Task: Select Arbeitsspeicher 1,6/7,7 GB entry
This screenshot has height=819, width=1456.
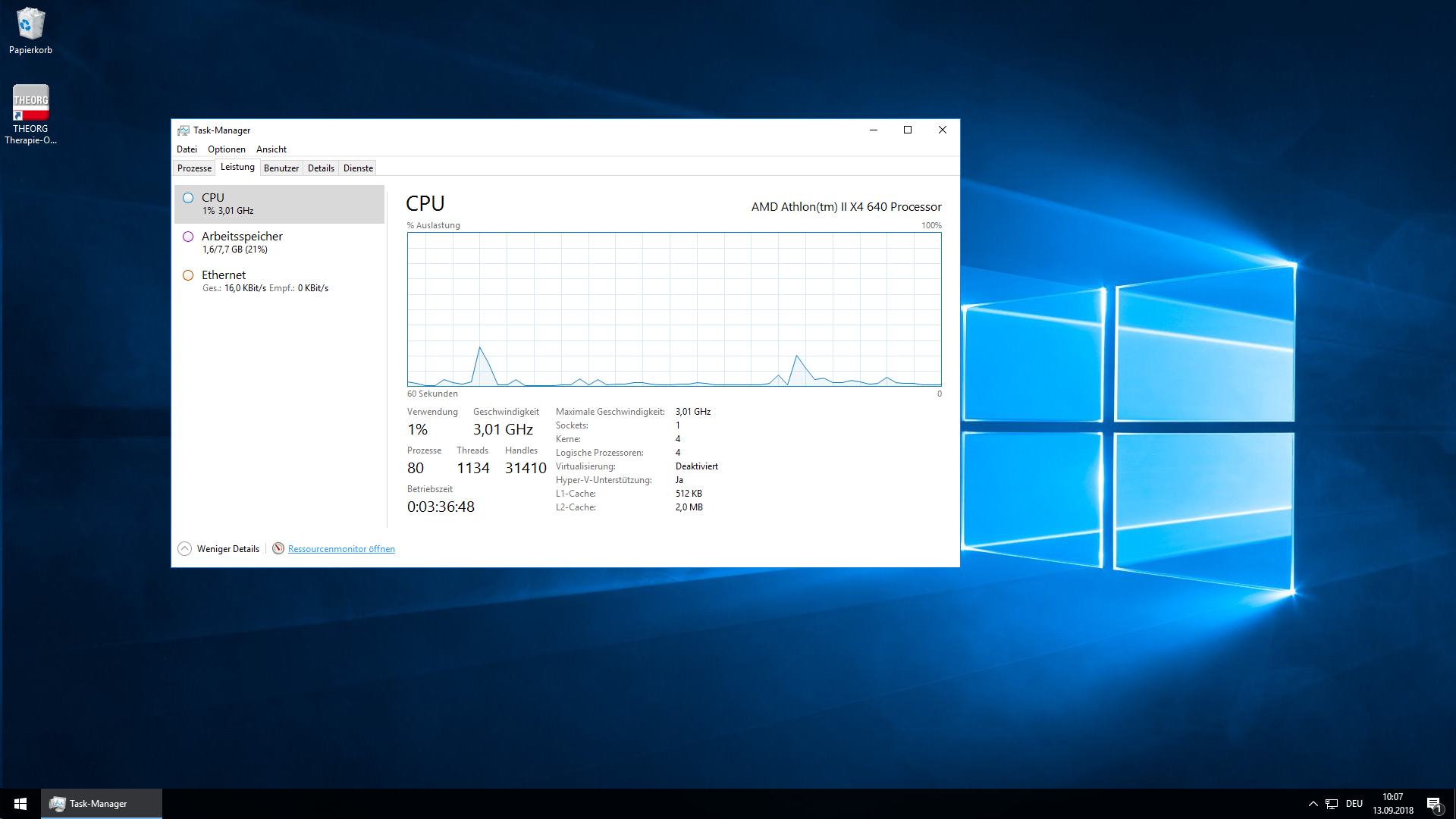Action: pos(279,243)
